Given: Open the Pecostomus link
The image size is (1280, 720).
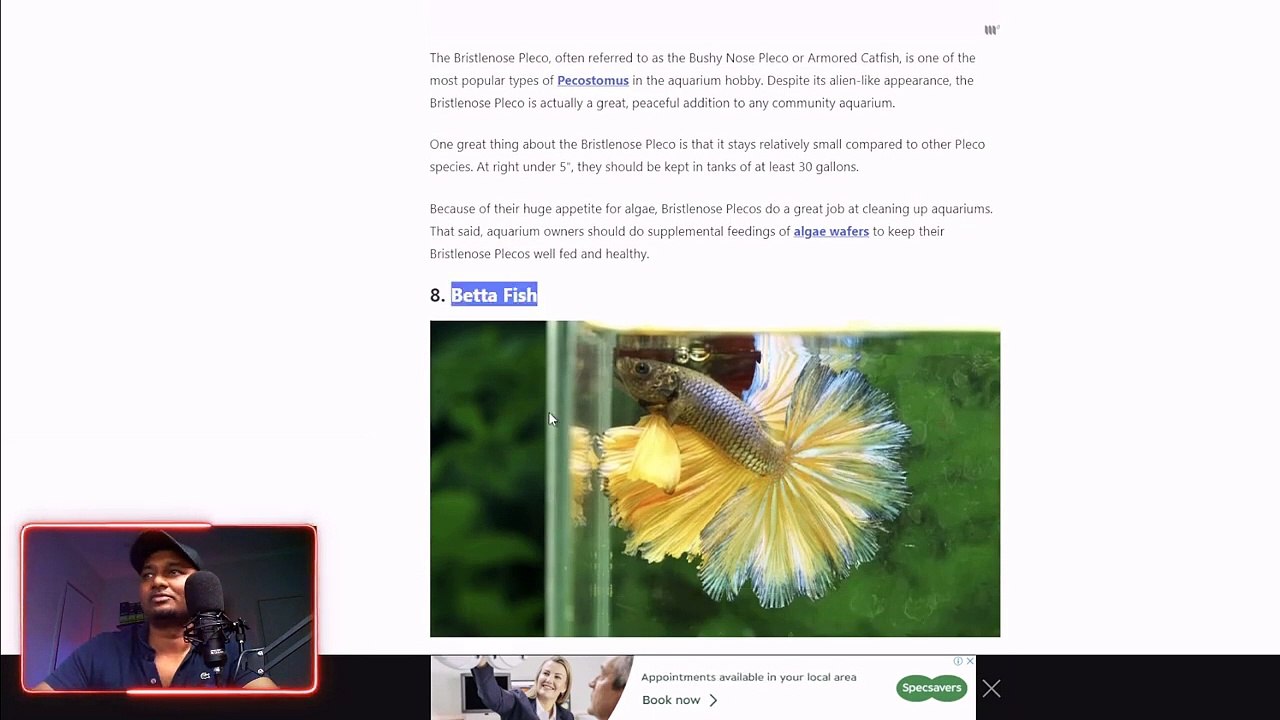Looking at the screenshot, I should [x=593, y=81].
